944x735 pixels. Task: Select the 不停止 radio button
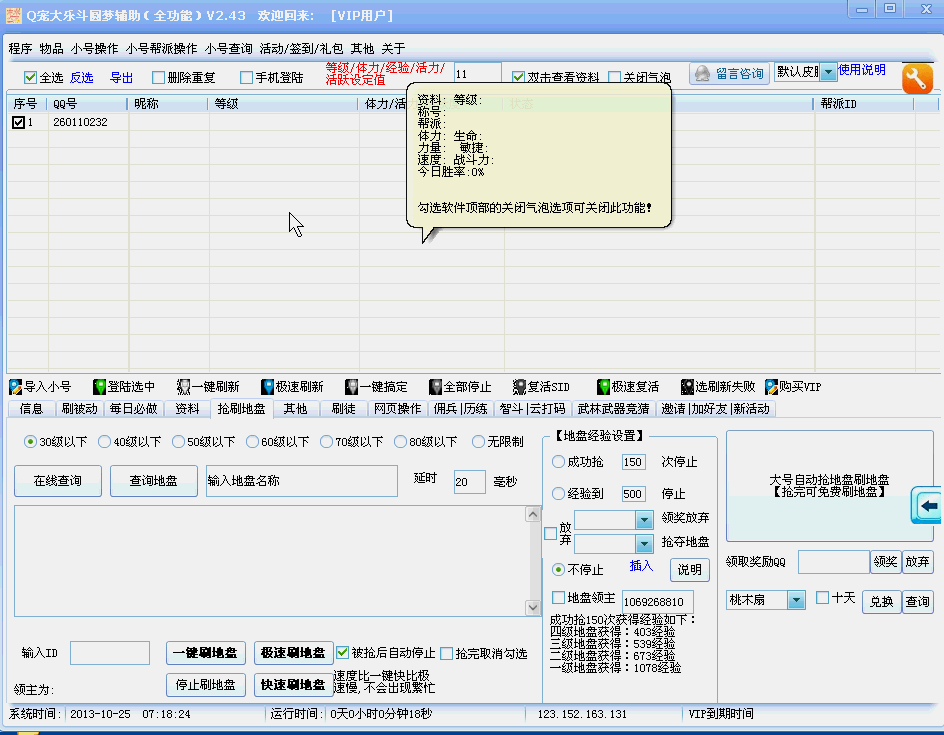point(558,569)
